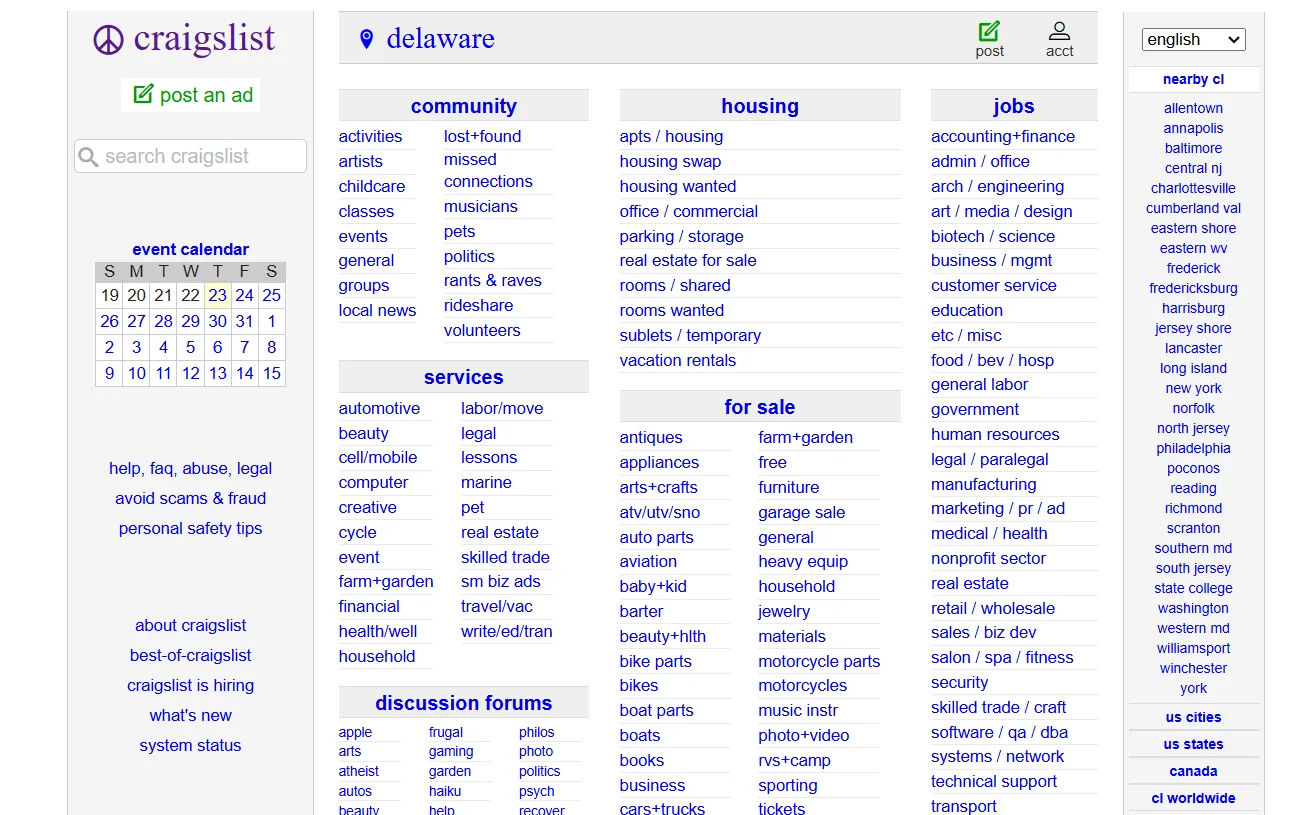Open avoid scams & fraud page

[190, 498]
